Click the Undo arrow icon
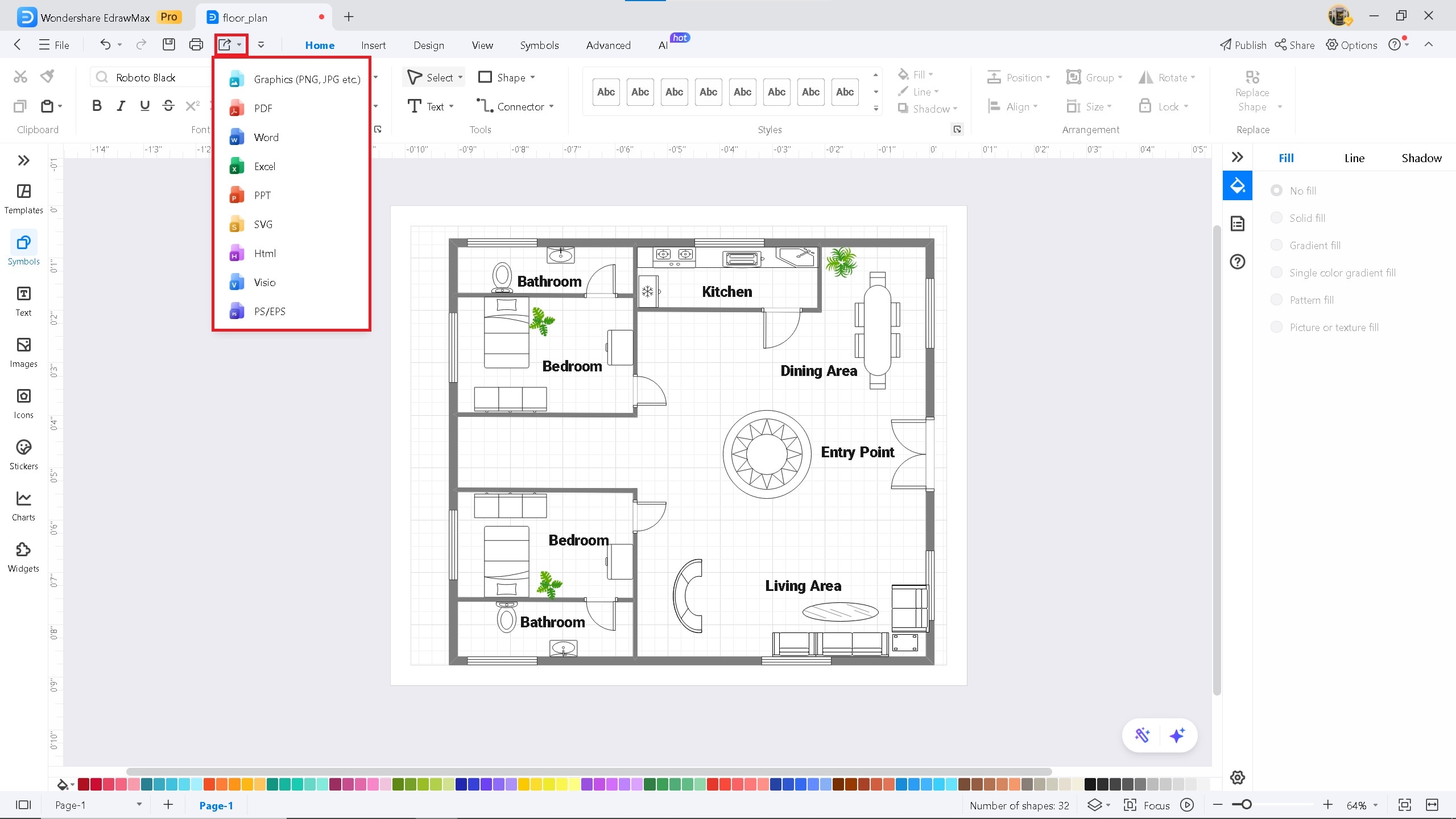The width and height of the screenshot is (1456, 819). click(x=105, y=44)
